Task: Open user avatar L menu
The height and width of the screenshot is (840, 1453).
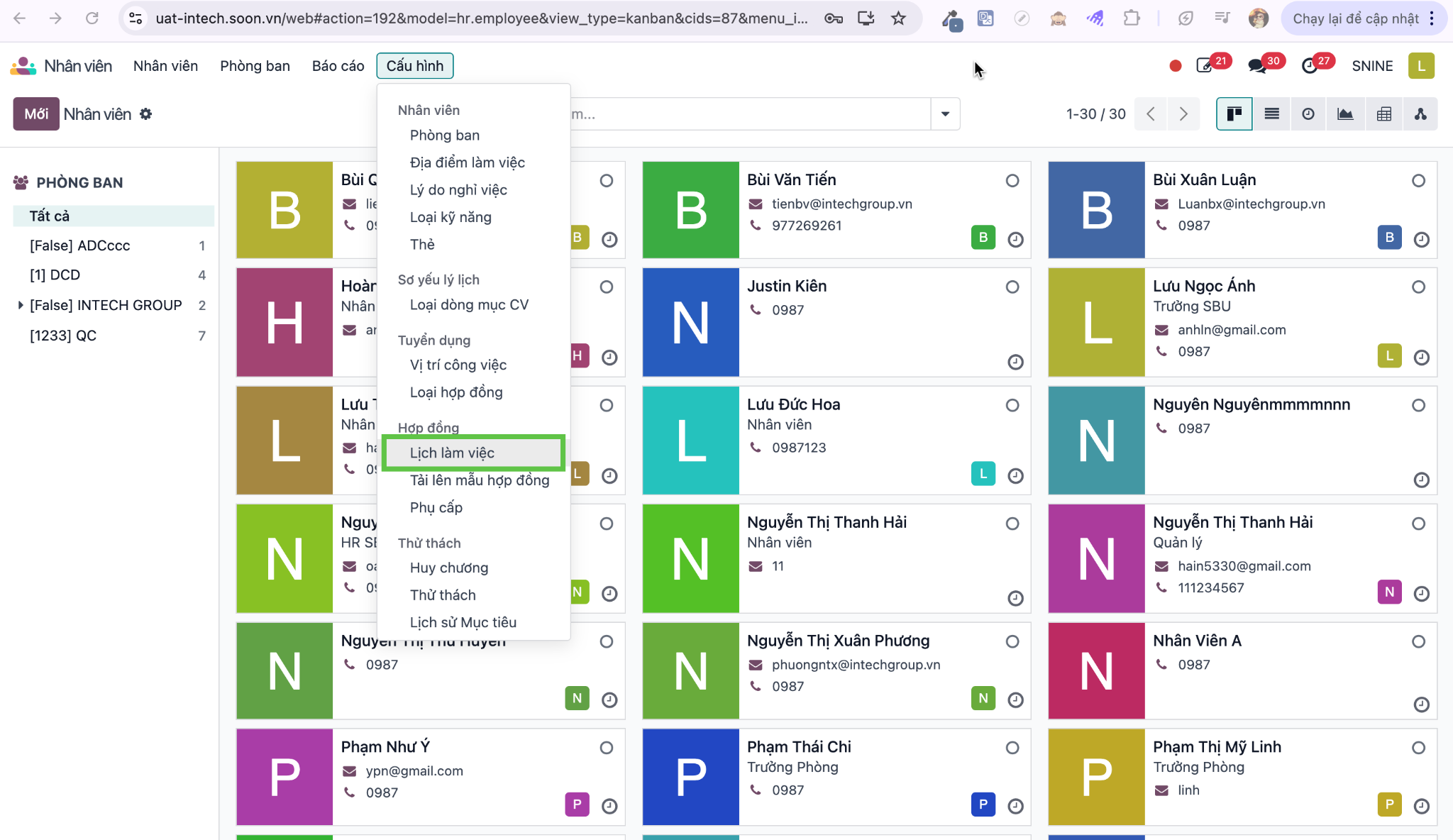Action: click(1421, 66)
